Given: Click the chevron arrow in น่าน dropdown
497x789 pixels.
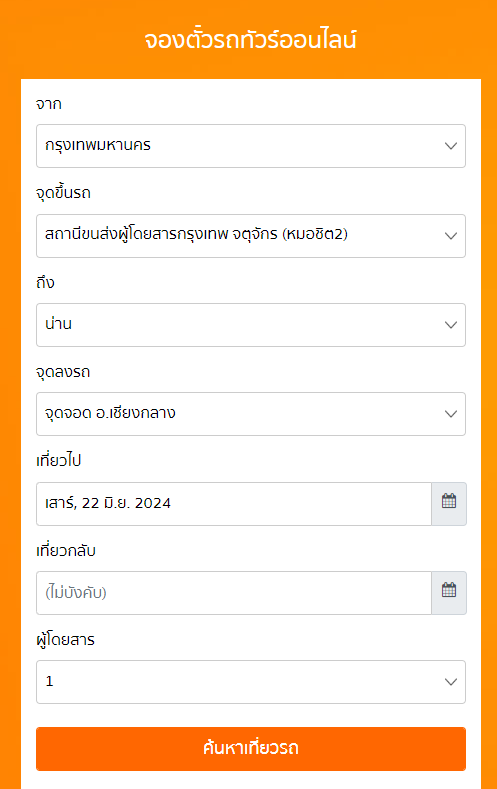Looking at the screenshot, I should tap(451, 325).
